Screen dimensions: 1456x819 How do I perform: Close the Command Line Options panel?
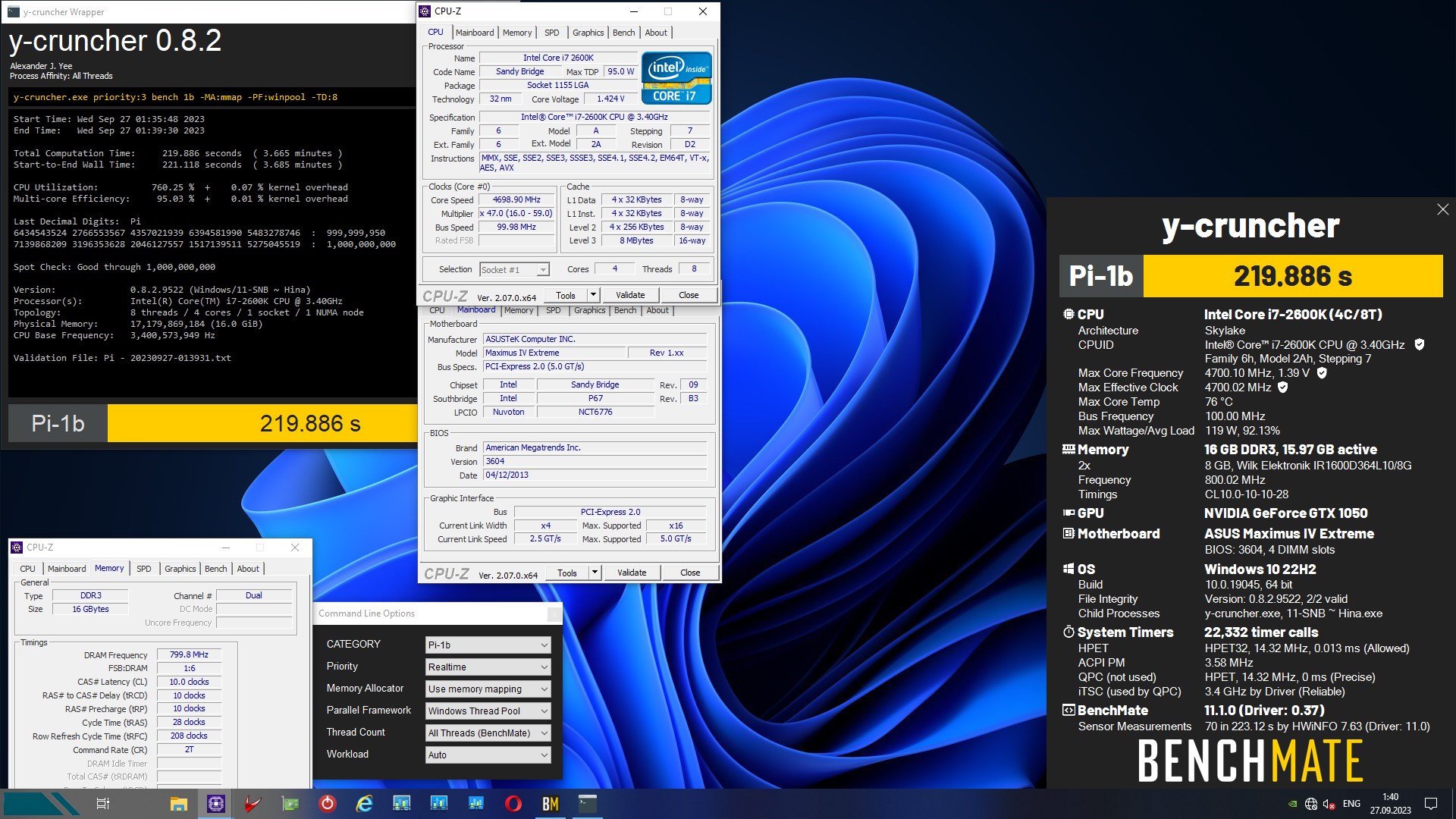(x=554, y=613)
